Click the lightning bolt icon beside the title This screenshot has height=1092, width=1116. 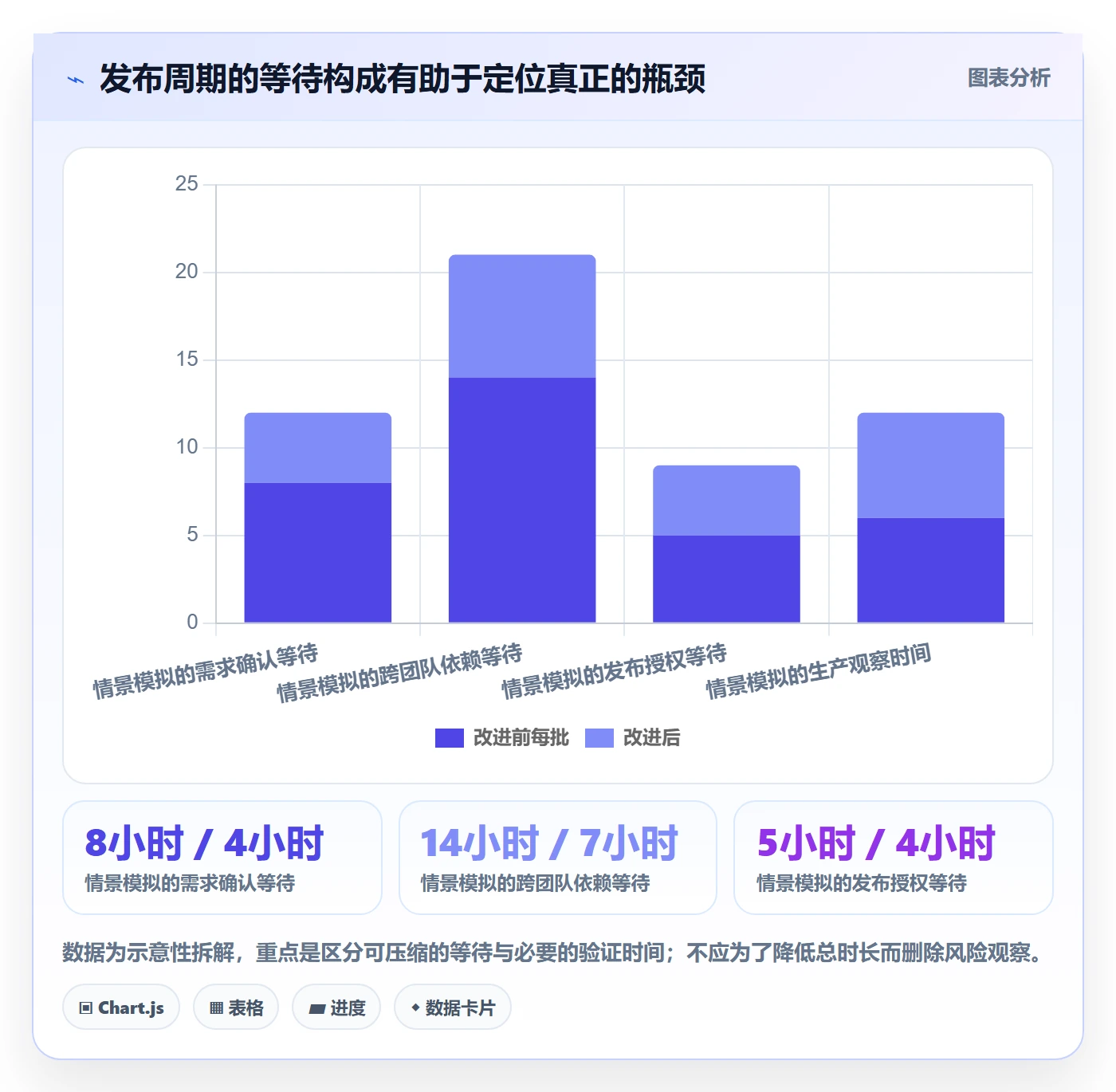pos(76,80)
